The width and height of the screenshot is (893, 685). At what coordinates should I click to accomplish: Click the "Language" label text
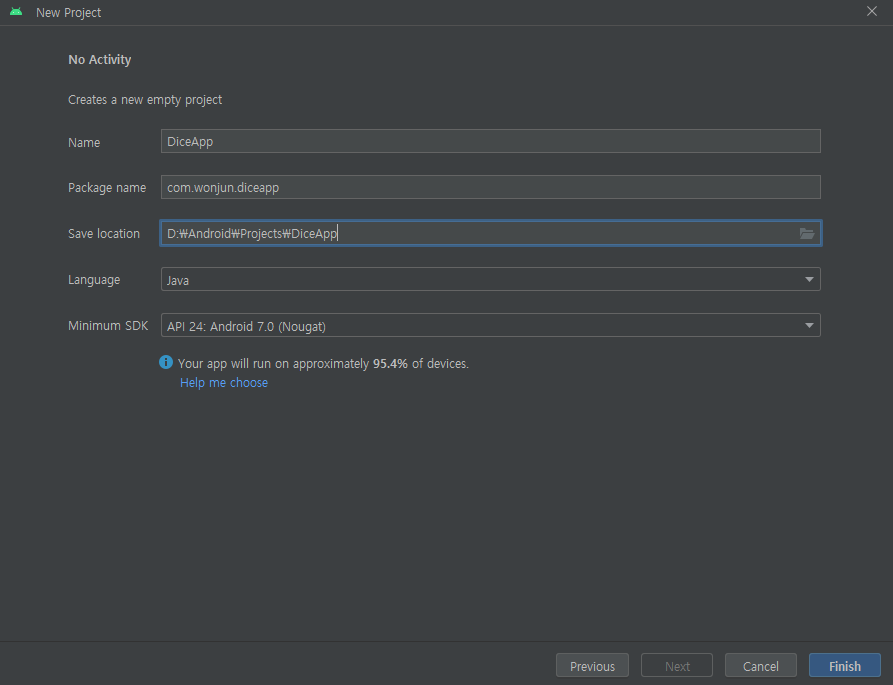(94, 280)
